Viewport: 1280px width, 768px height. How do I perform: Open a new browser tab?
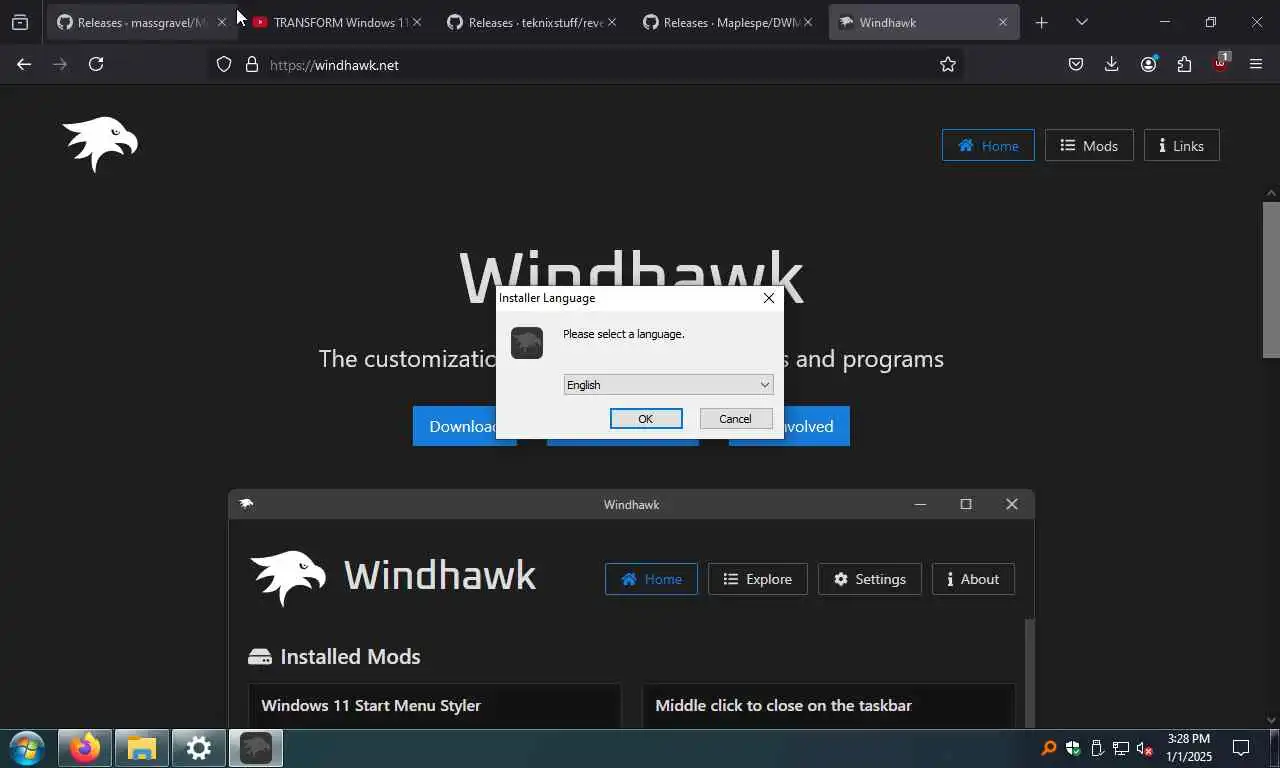coord(1041,22)
